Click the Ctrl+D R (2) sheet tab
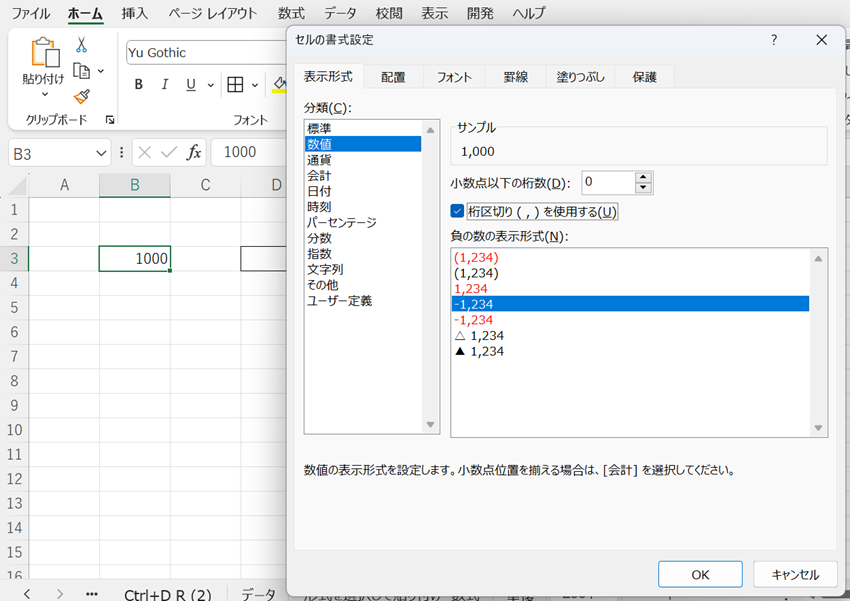This screenshot has width=850, height=601. point(168,594)
